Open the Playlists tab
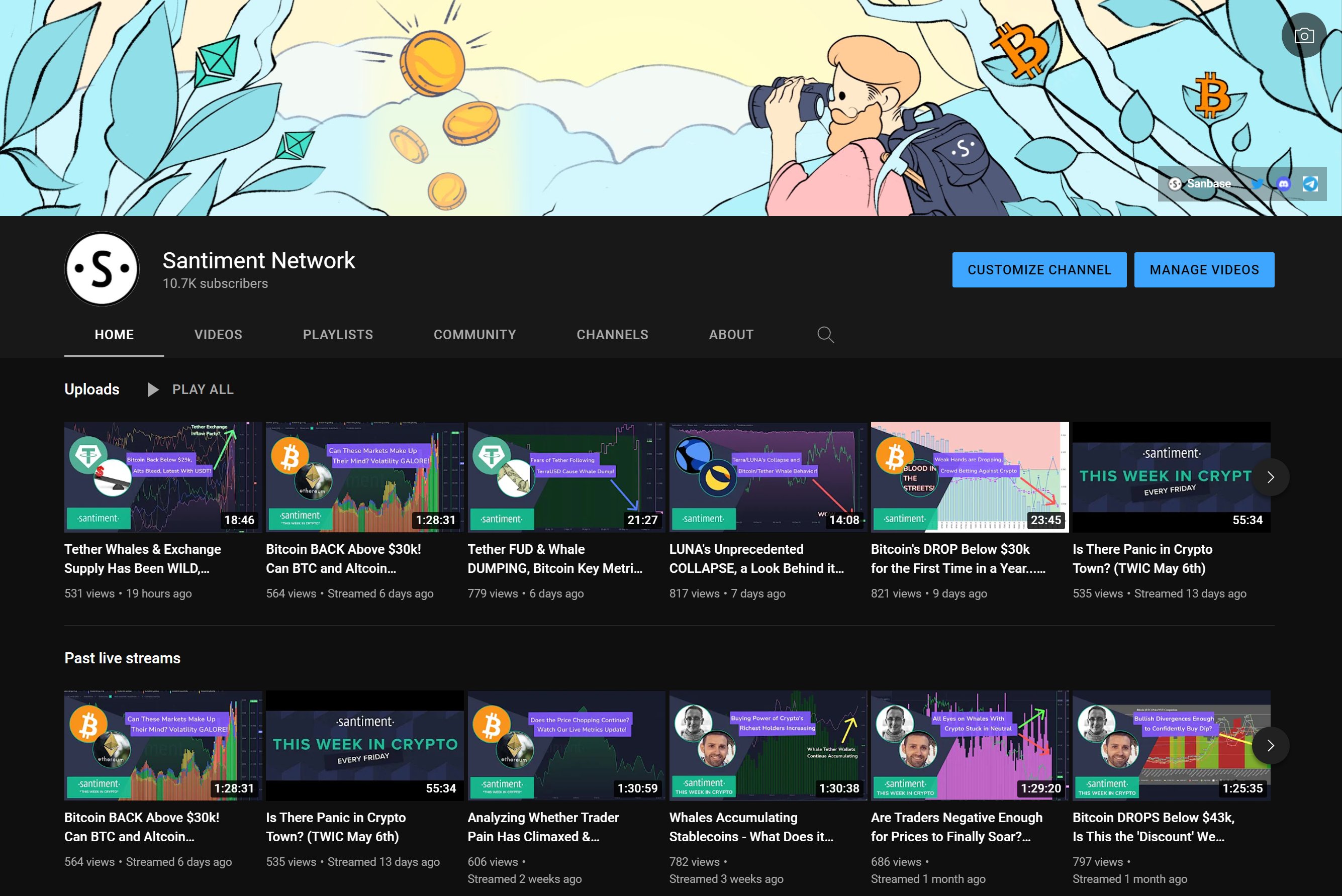Image resolution: width=1342 pixels, height=896 pixels. 338,335
